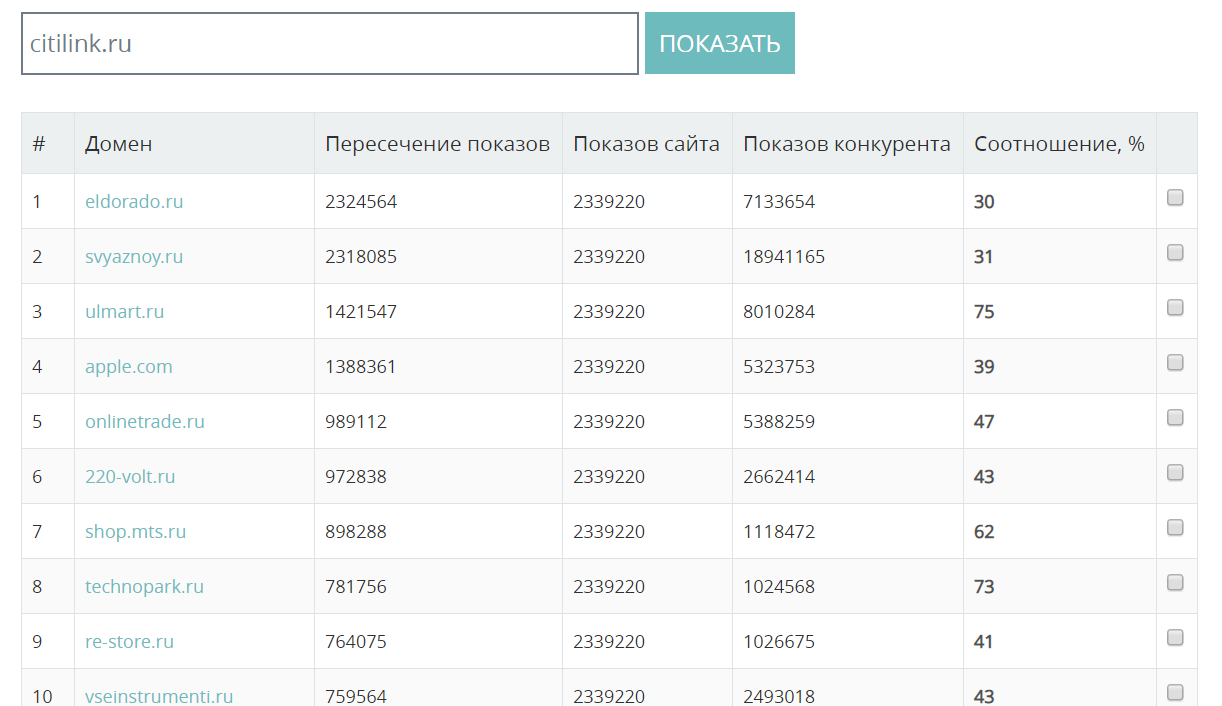The width and height of the screenshot is (1222, 706).
Task: Click competitor impressions value 5388259
Action: click(x=779, y=421)
